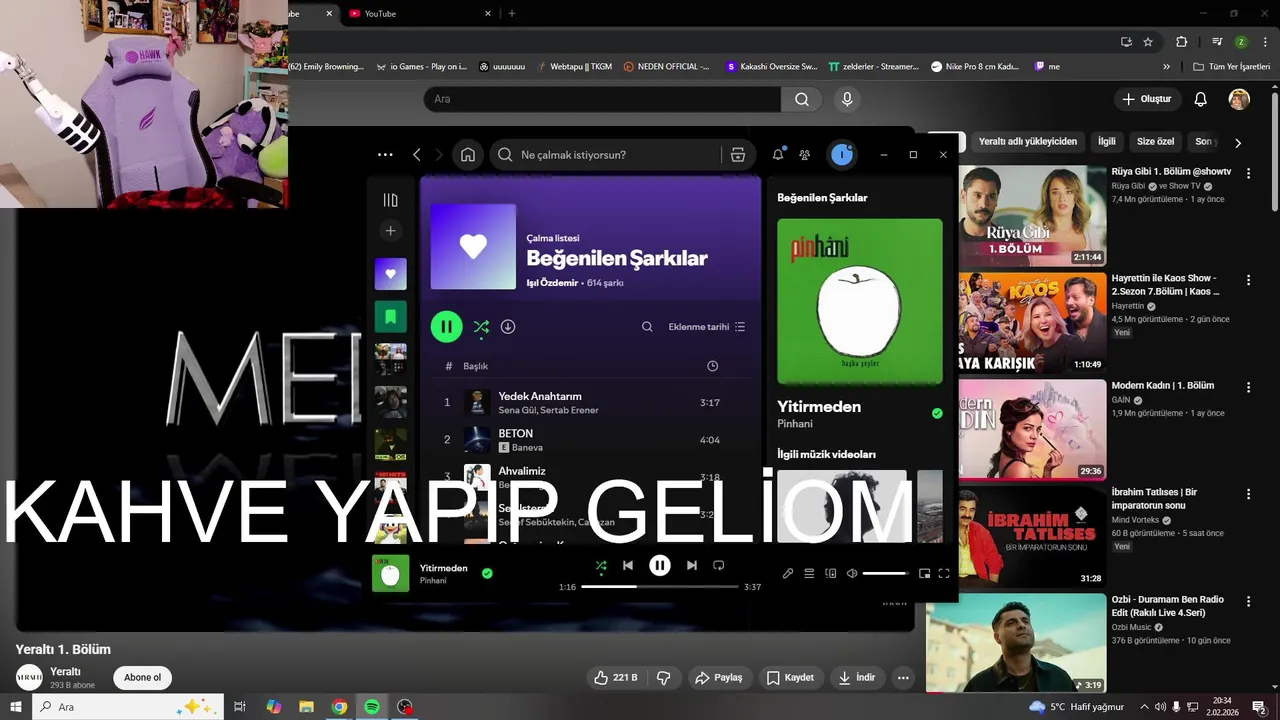Image resolution: width=1280 pixels, height=720 pixels.
Task: Open the Spotify three-dots menu
Action: tap(385, 155)
